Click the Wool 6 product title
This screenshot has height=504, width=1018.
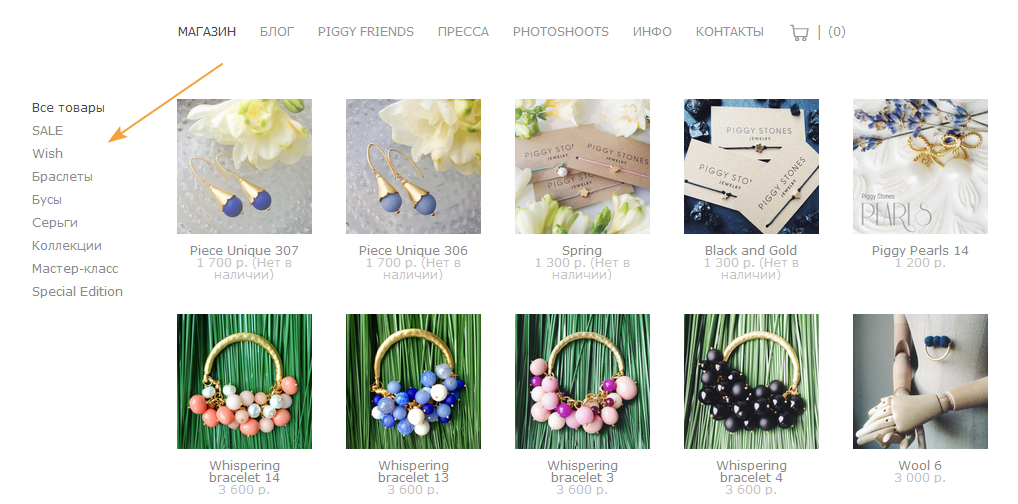(x=920, y=466)
